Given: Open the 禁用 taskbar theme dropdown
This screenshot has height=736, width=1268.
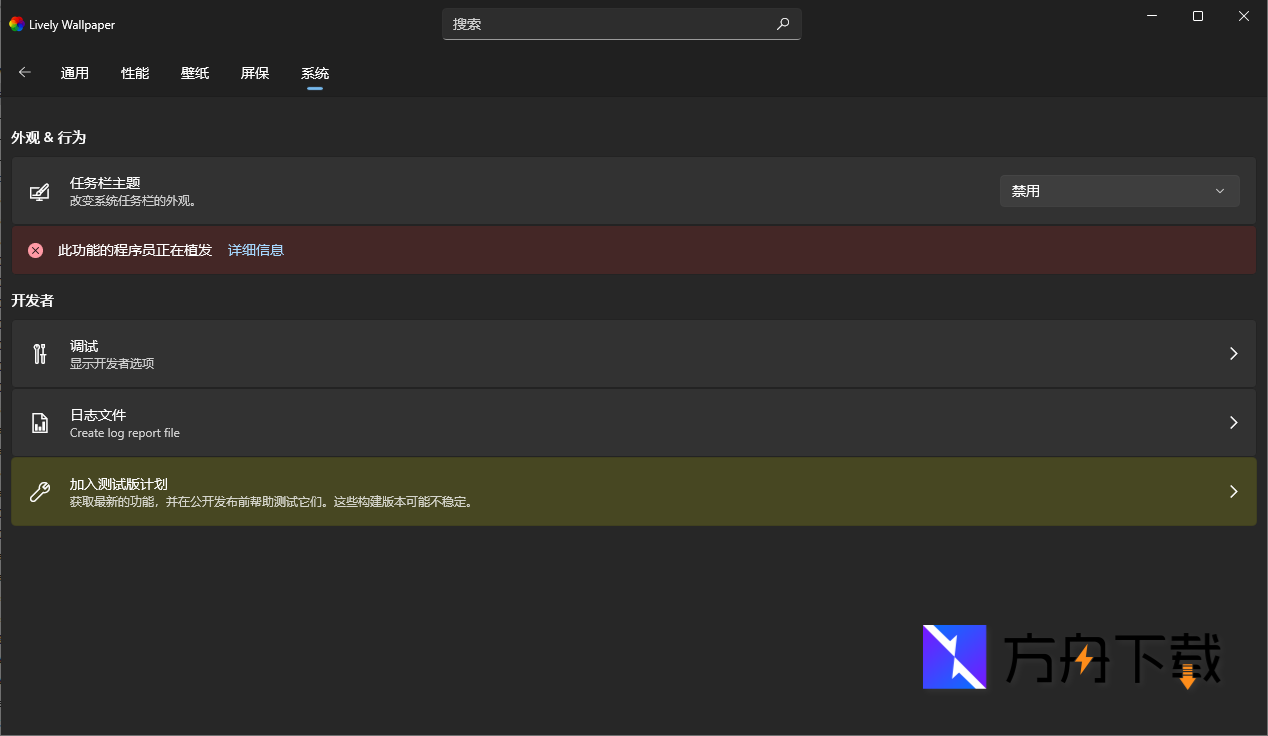Looking at the screenshot, I should 1119,191.
